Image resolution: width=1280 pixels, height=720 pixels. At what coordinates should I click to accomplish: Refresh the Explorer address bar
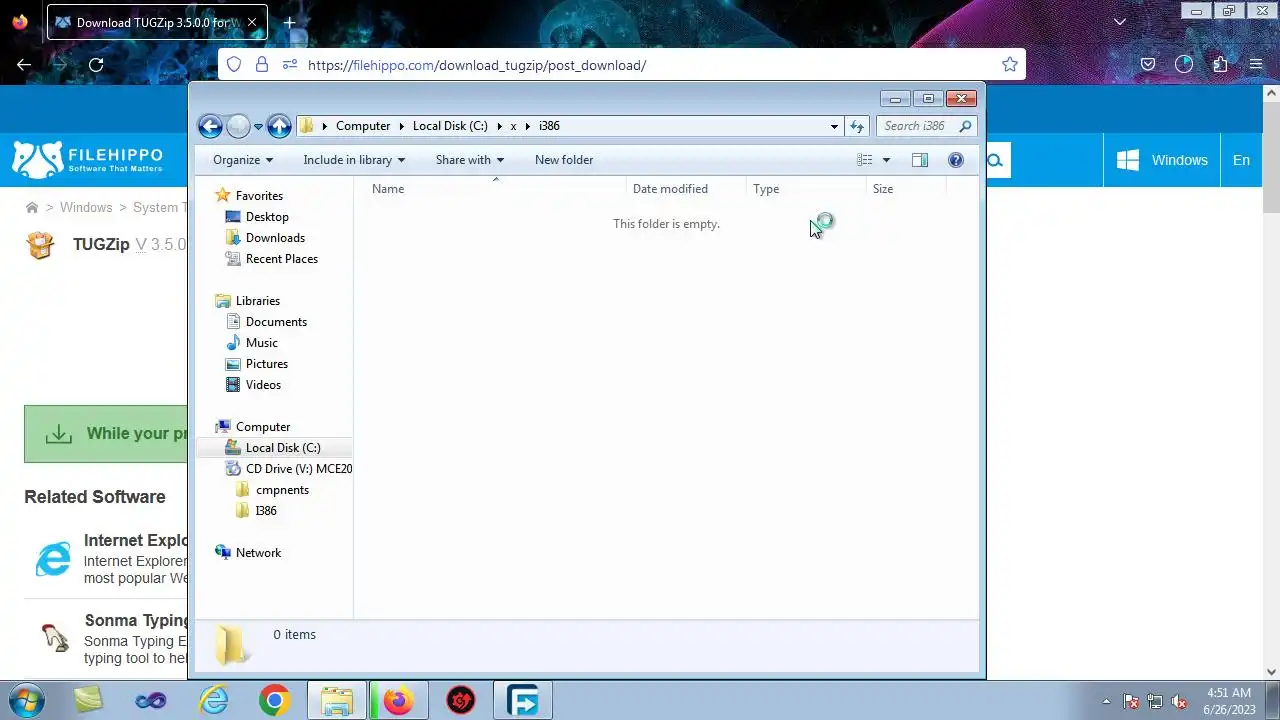857,126
